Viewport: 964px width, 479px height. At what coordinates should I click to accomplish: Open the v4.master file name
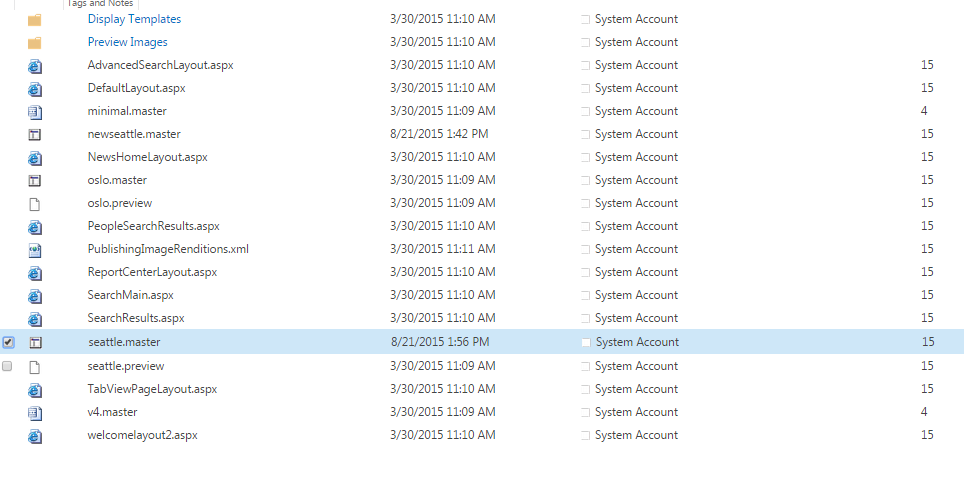112,412
